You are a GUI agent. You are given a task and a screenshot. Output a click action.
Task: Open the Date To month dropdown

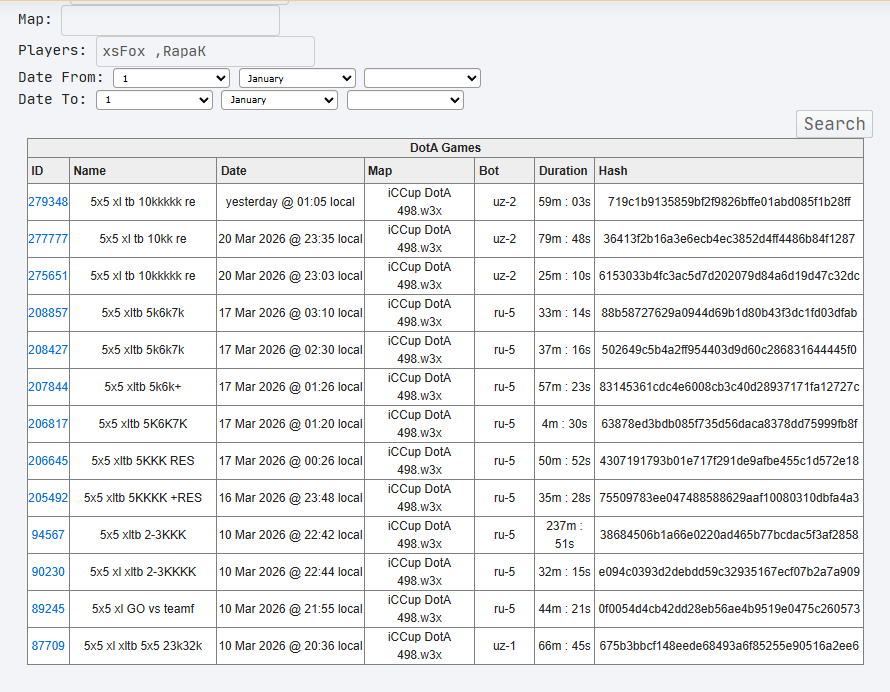pyautogui.click(x=279, y=100)
